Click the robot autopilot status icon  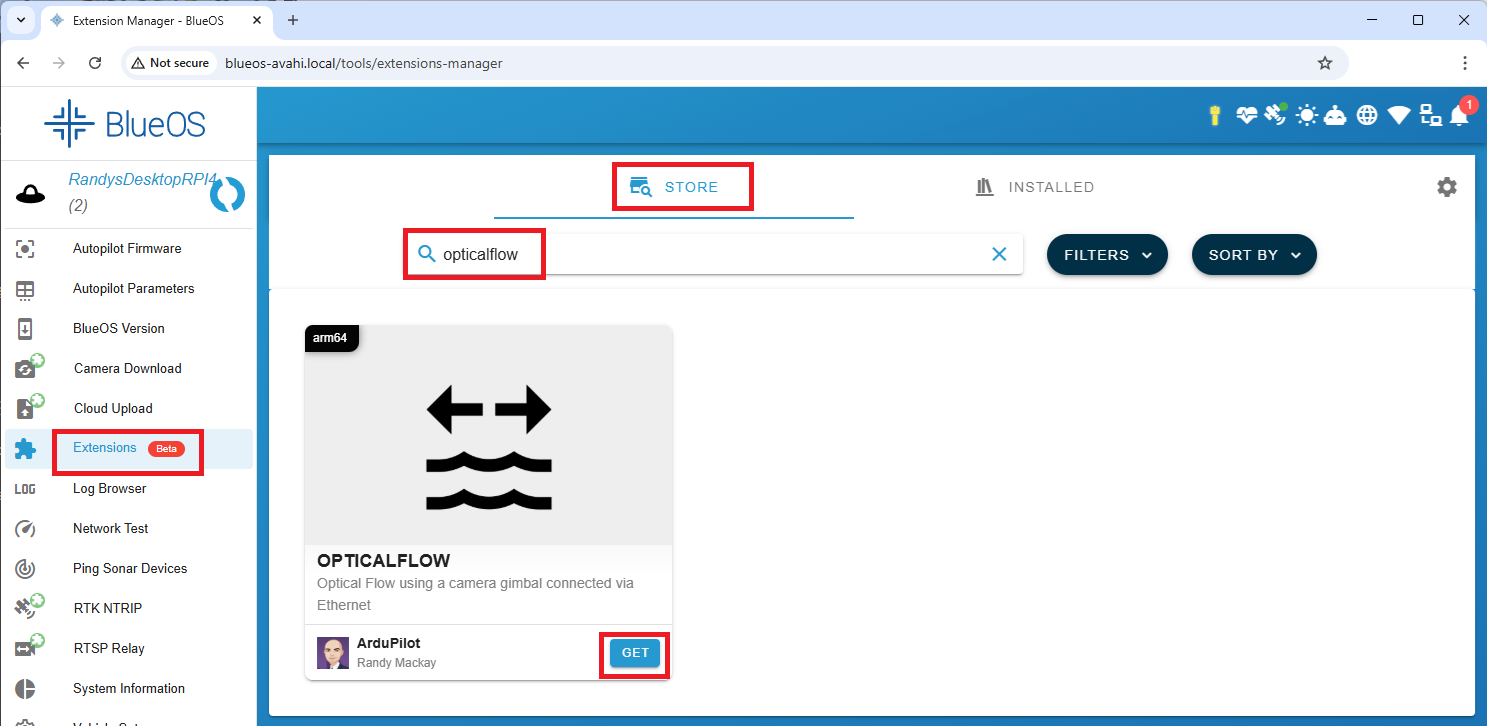click(x=1335, y=115)
